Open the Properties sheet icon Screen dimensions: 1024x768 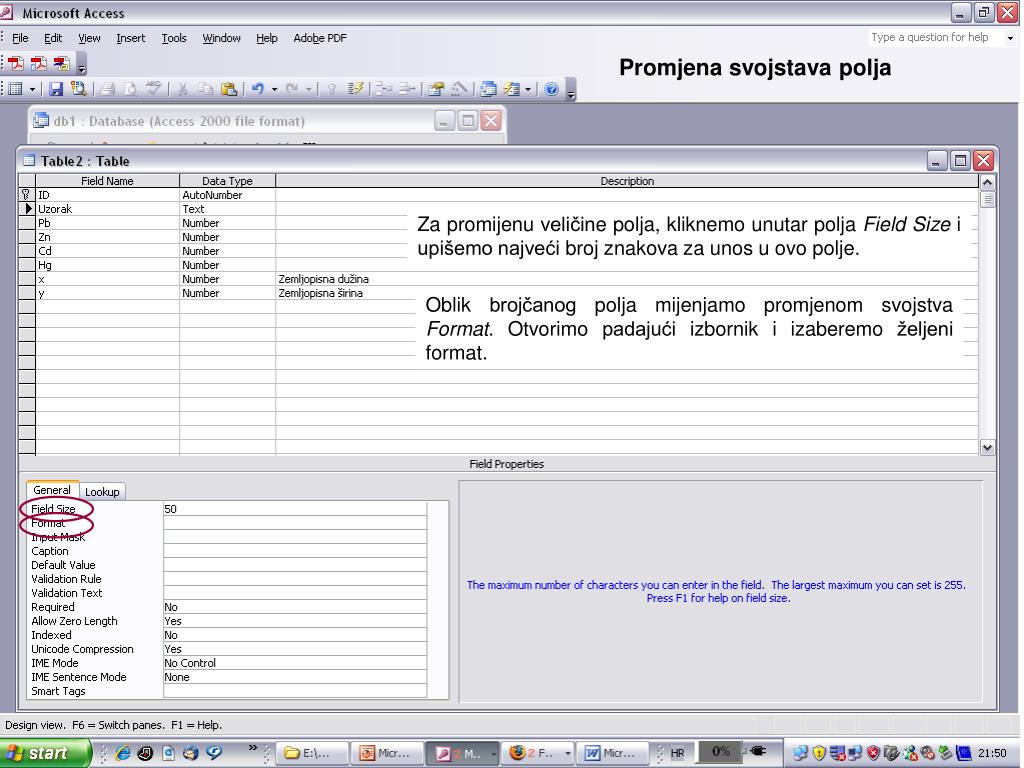pos(436,89)
